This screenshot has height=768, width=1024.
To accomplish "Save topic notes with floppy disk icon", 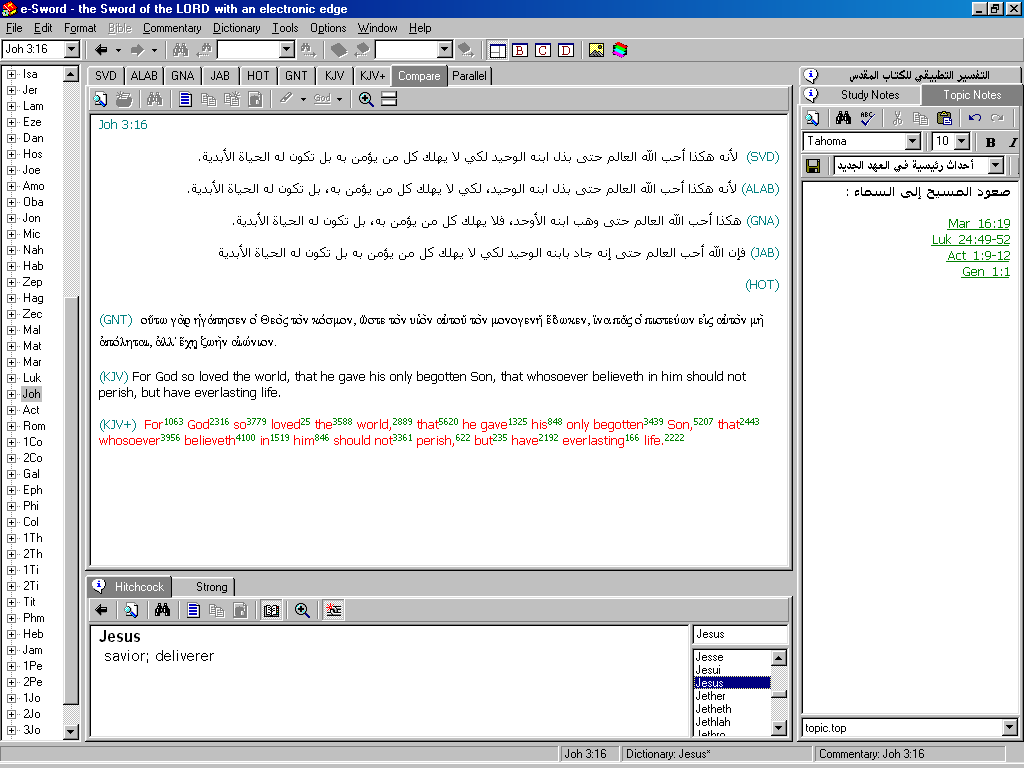I will pyautogui.click(x=813, y=166).
